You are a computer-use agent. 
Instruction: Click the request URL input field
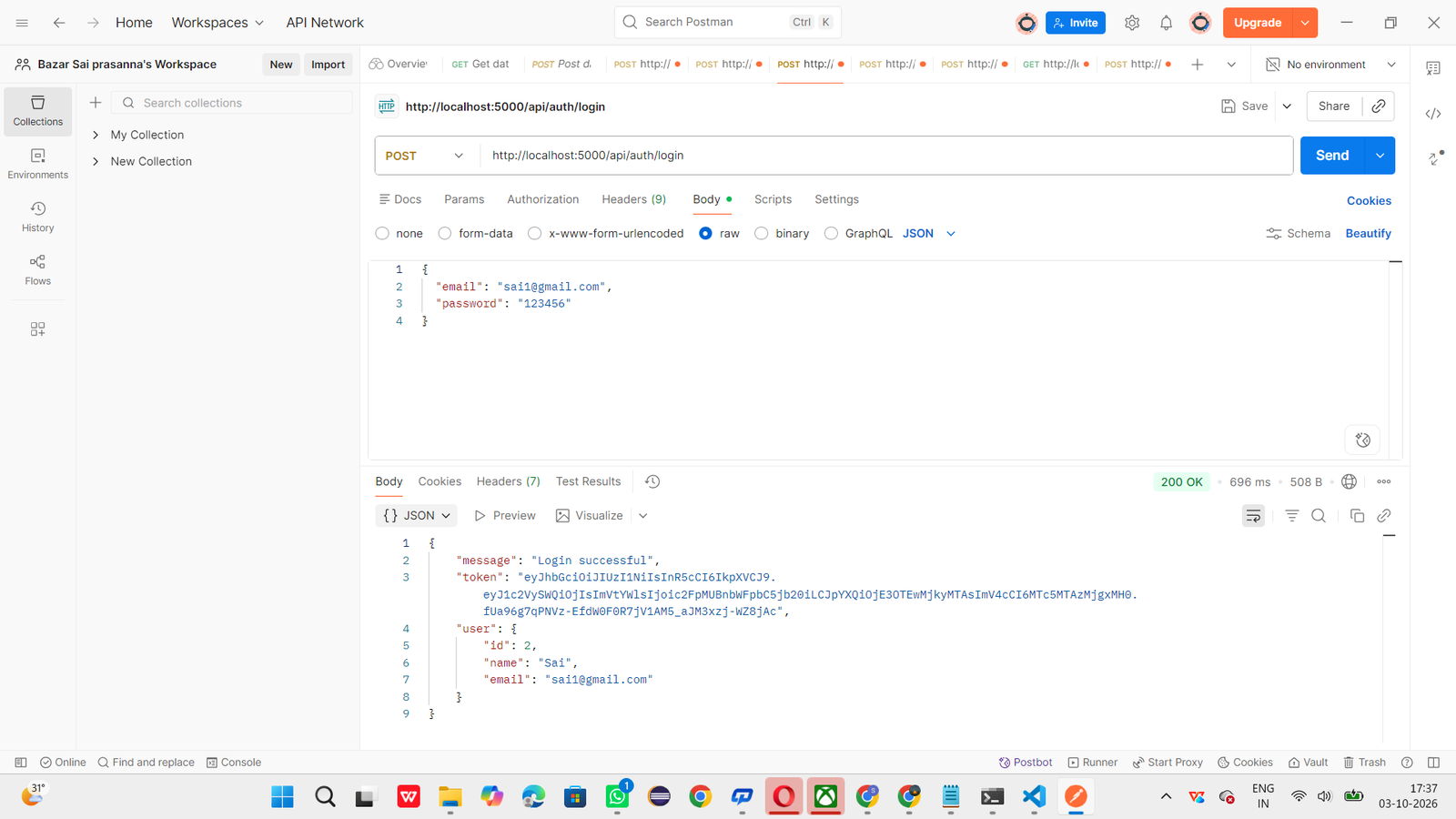886,156
